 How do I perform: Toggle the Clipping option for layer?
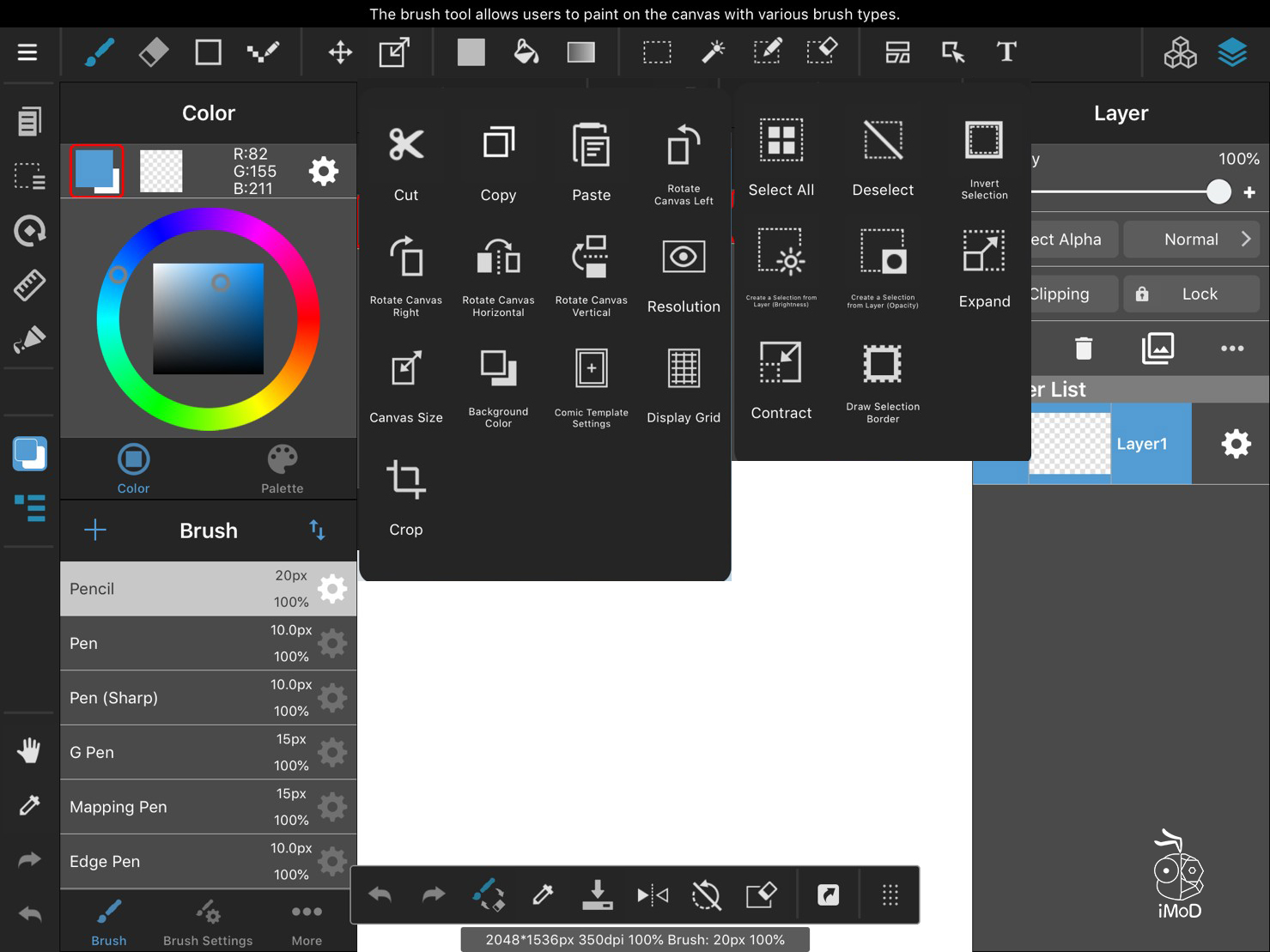1073,294
